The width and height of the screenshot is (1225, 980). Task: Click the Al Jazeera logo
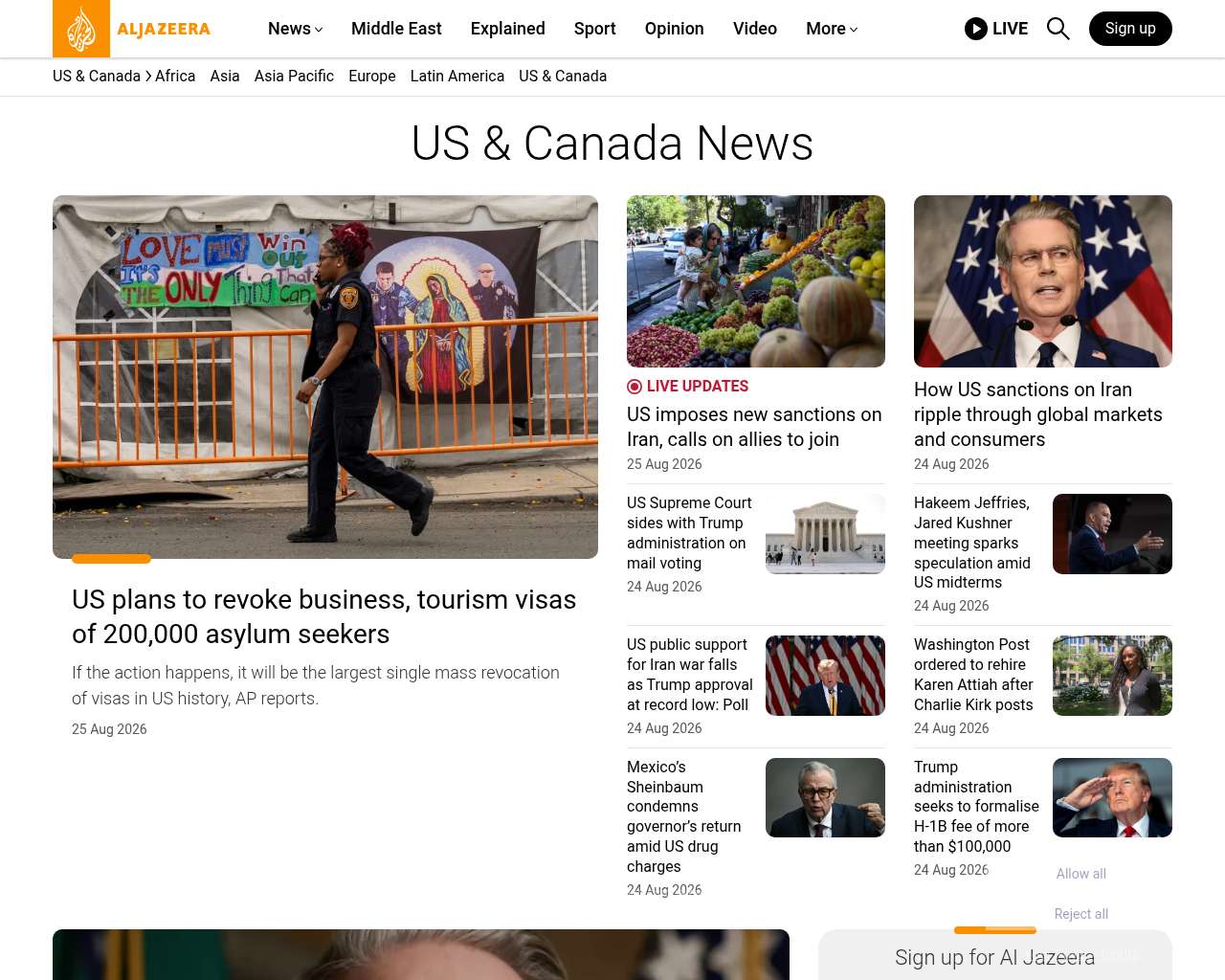132,29
